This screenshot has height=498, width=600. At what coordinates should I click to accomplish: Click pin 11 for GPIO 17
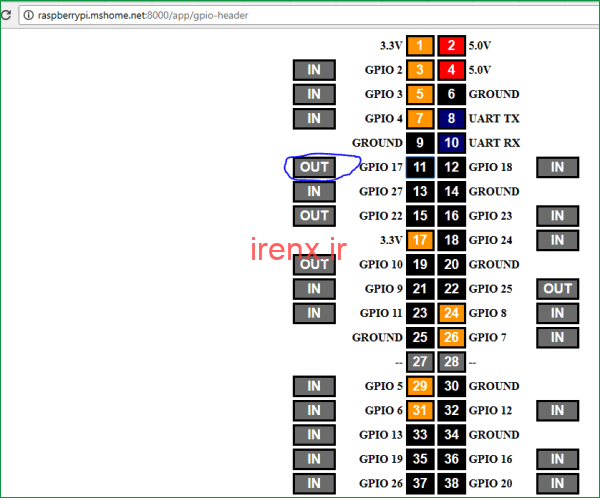420,167
